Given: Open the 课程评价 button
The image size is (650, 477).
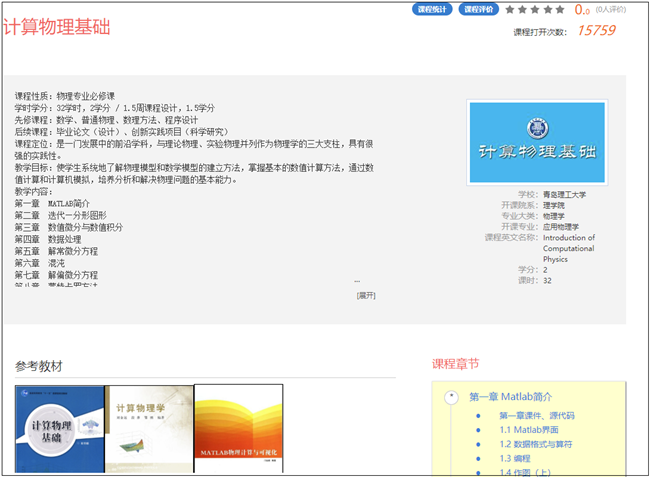Looking at the screenshot, I should click(478, 9).
